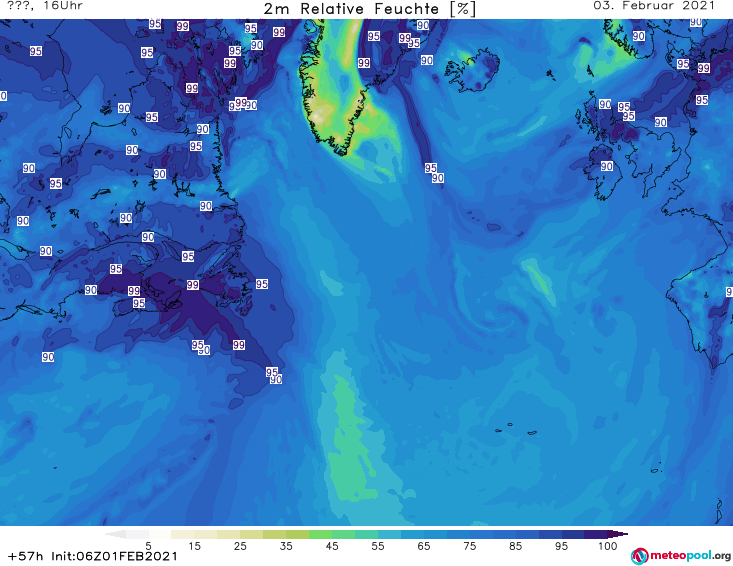Pick the bright green 40–45 % colorbar swatch
733x566 pixels.
(320, 534)
